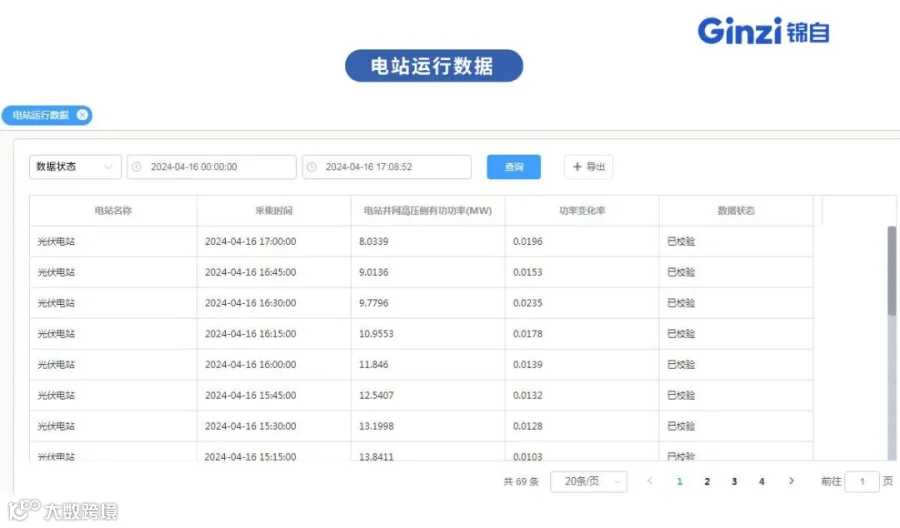Click the start time field 2024-04-16 00:00:00
Image resolution: width=900 pixels, height=528 pixels.
[x=211, y=166]
